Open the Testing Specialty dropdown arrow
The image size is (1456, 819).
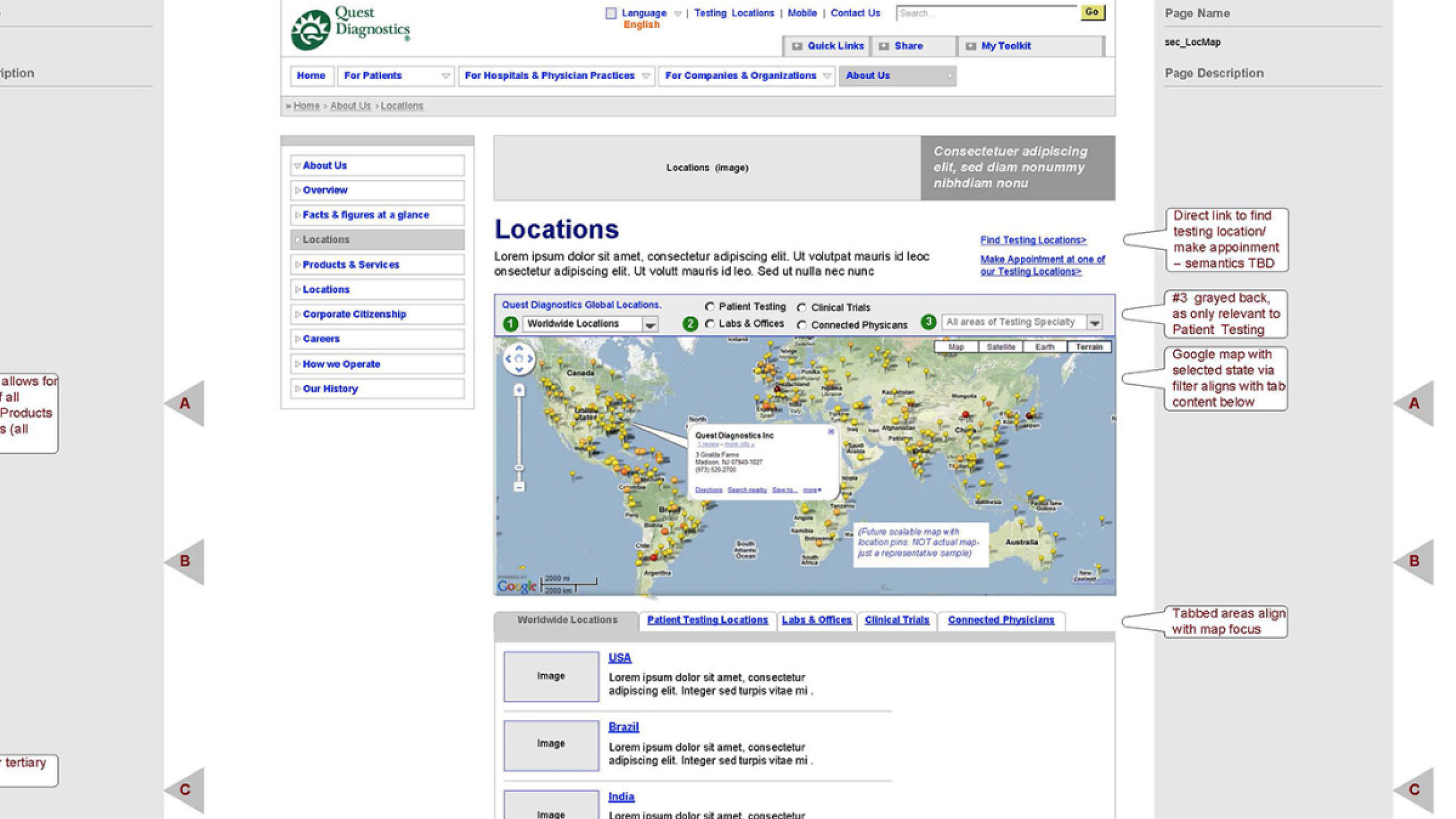[1095, 322]
